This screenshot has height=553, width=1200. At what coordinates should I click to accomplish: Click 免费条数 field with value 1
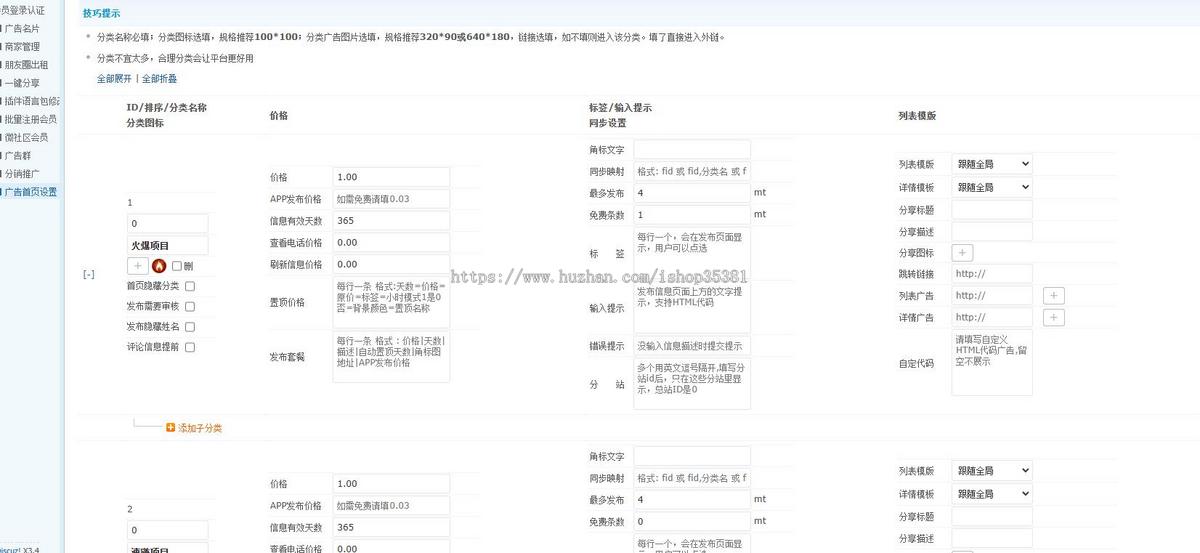click(692, 215)
